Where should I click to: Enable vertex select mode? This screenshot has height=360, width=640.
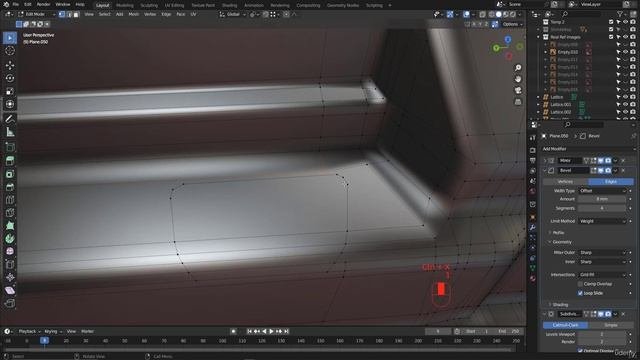(x=62, y=14)
